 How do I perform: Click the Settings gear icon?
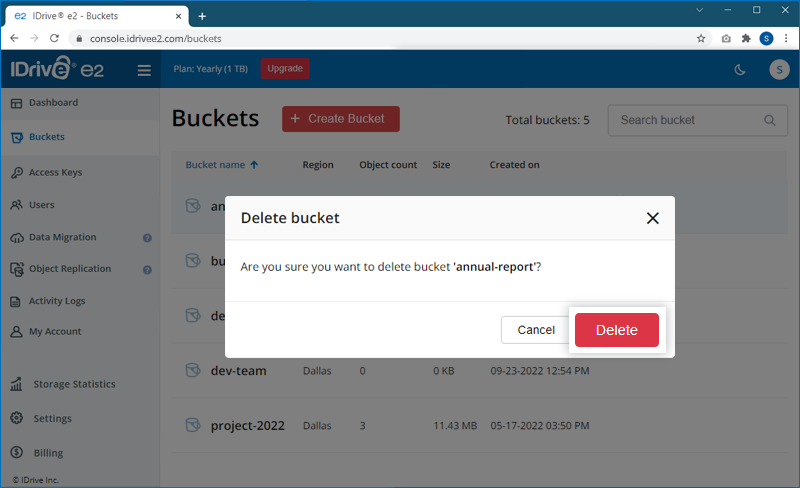[17, 418]
